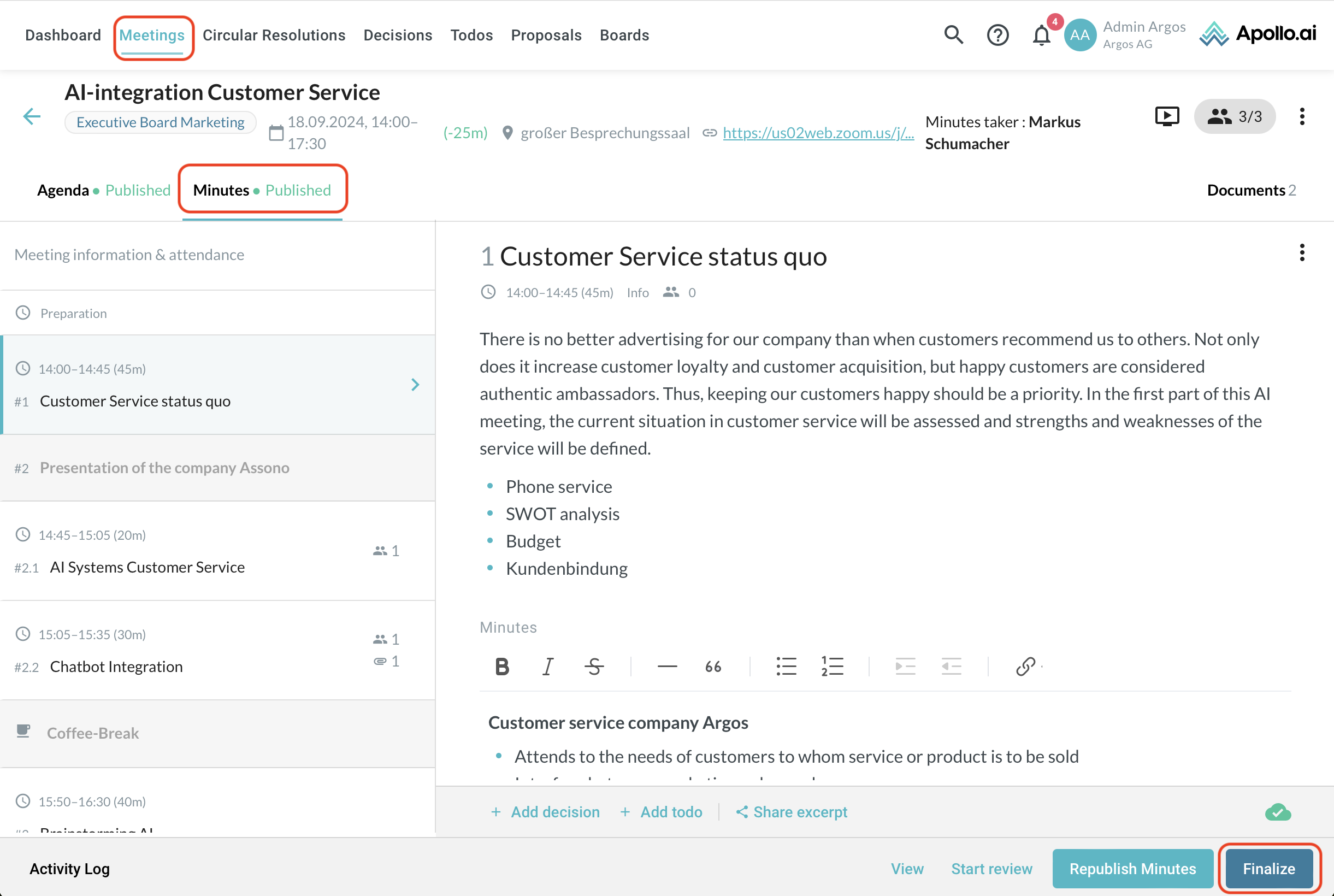The height and width of the screenshot is (896, 1334).
Task: Open agenda item three-dot menu
Action: point(1302,252)
